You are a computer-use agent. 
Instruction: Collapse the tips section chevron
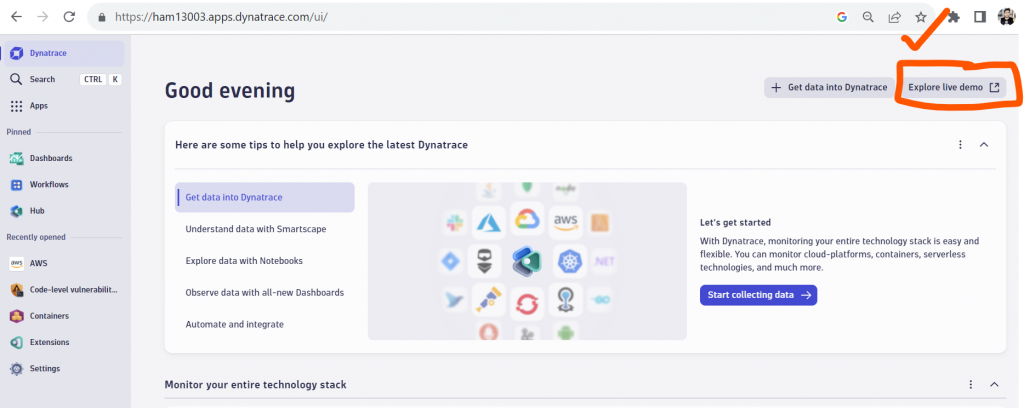(x=984, y=145)
